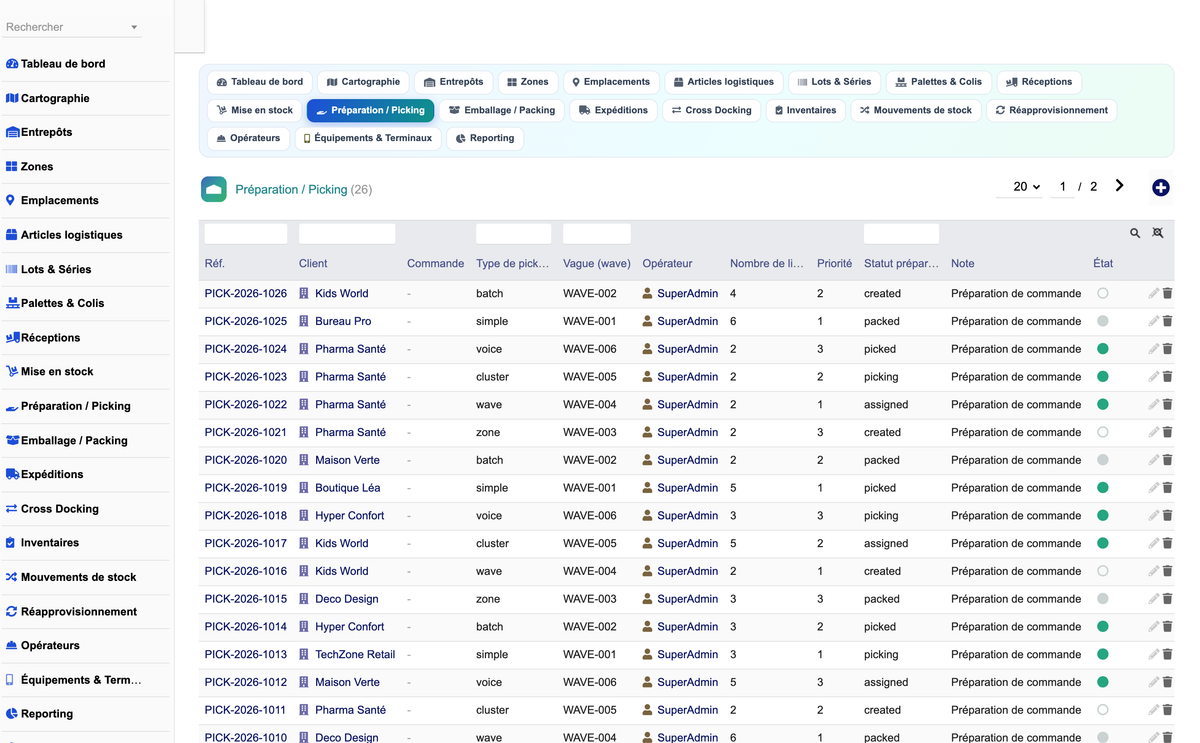
Task: Click the add new picking plus icon
Action: 1160,188
